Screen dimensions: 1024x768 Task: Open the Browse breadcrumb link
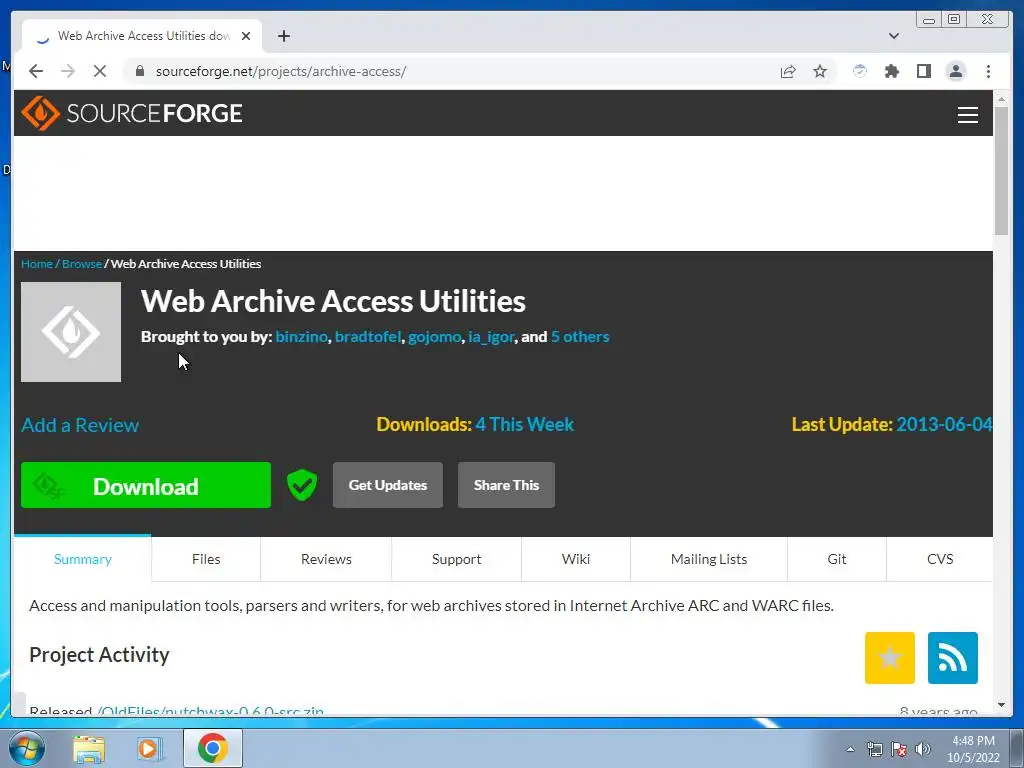click(x=82, y=264)
